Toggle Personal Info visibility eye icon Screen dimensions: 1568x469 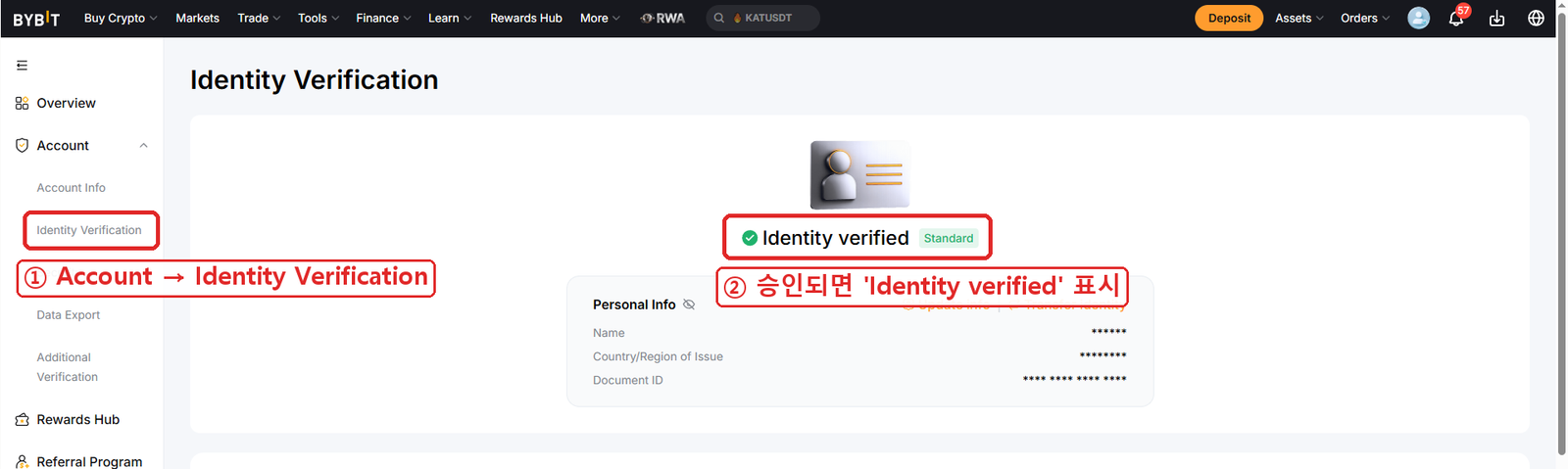(x=689, y=305)
